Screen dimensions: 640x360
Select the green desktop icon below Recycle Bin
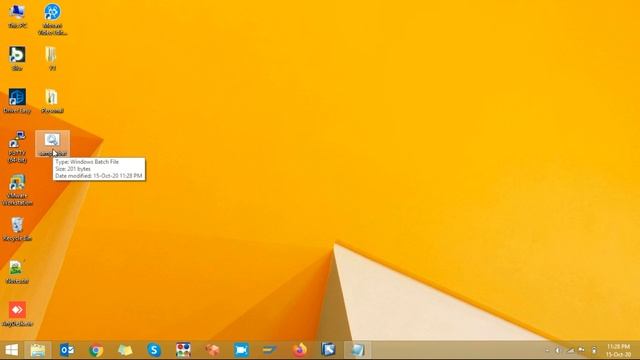pyautogui.click(x=17, y=272)
